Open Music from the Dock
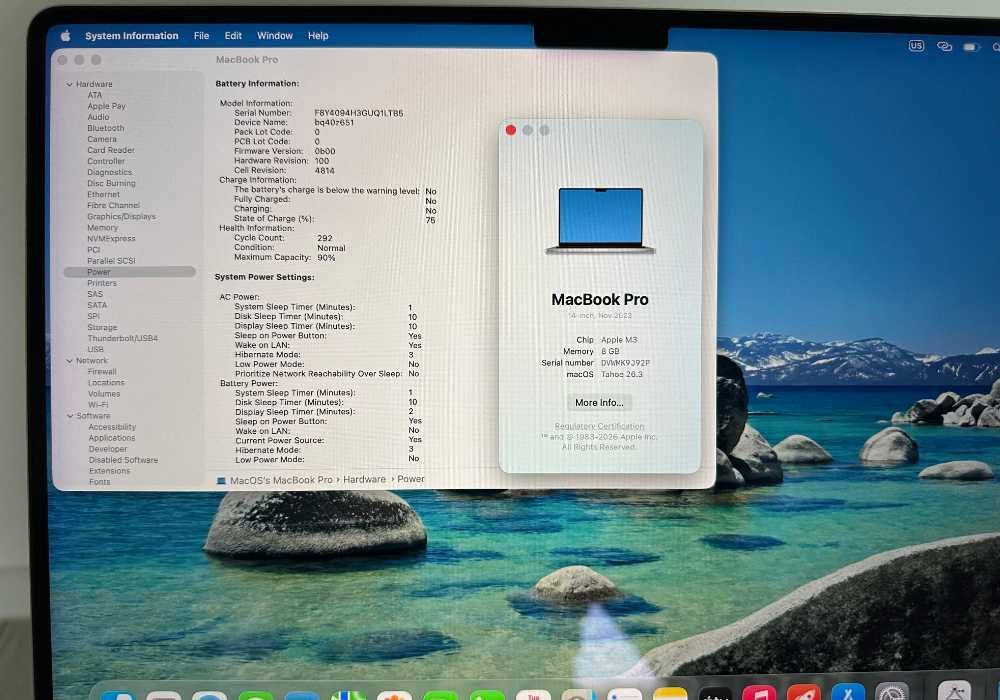 759,693
